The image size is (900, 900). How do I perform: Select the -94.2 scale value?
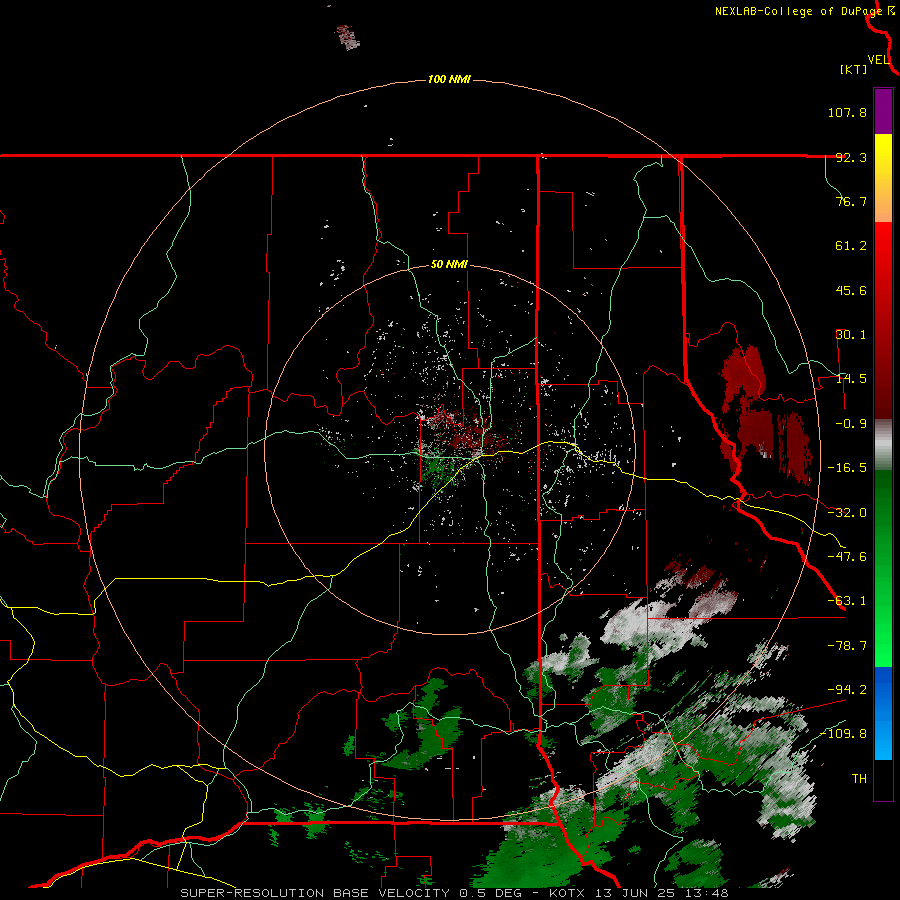pos(847,689)
